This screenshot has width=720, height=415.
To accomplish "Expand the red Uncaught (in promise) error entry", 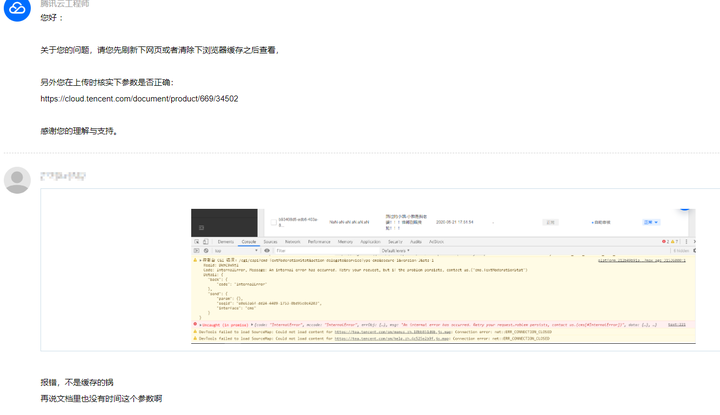I will (200, 325).
